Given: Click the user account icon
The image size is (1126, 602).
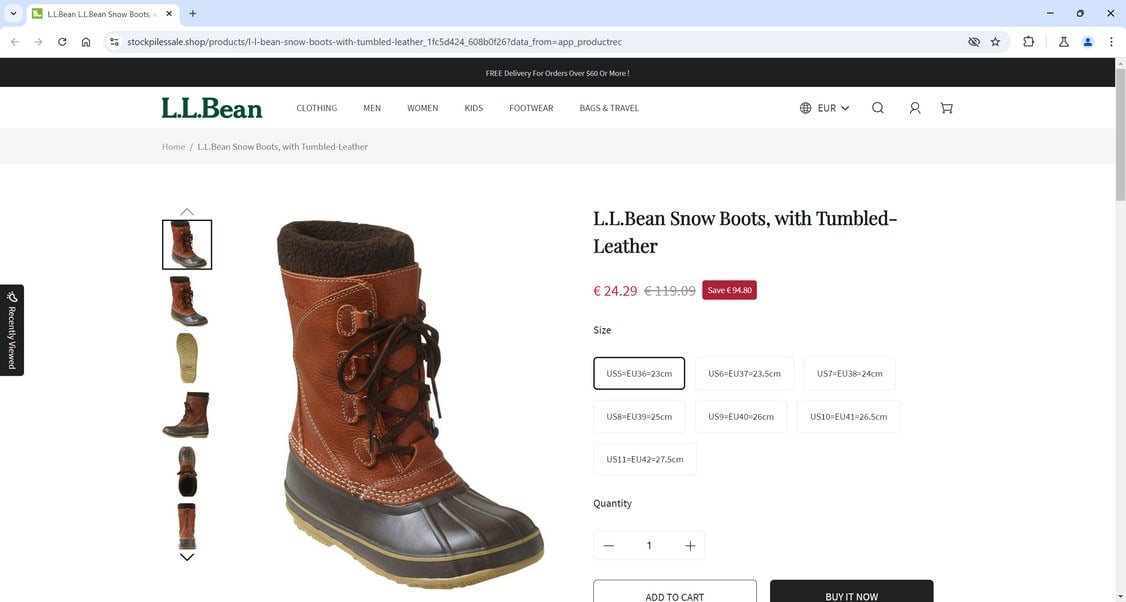Looking at the screenshot, I should [x=914, y=107].
